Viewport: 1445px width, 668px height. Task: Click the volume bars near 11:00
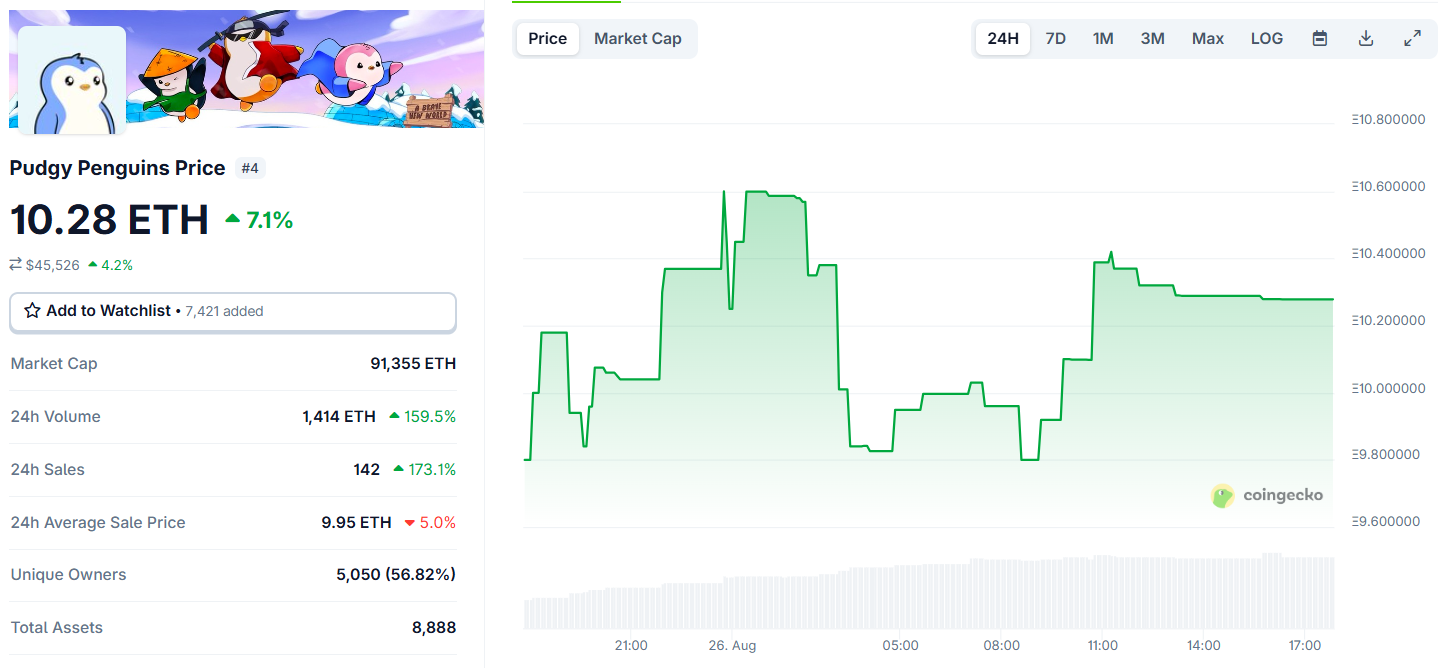click(x=1103, y=592)
